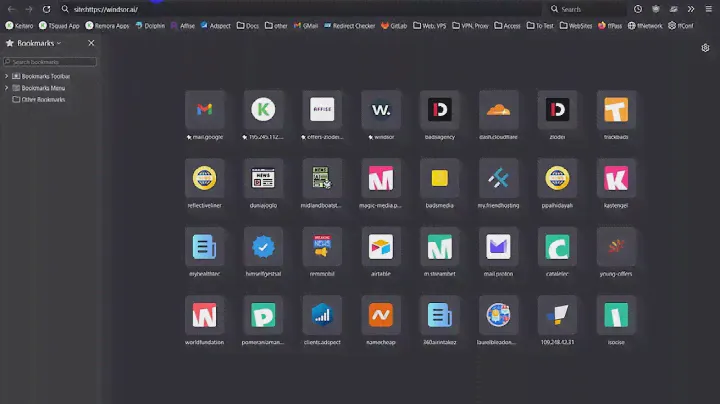Screen dimensions: 720x404
Task: Reload the page with the refresh button
Action: click(x=46, y=9)
